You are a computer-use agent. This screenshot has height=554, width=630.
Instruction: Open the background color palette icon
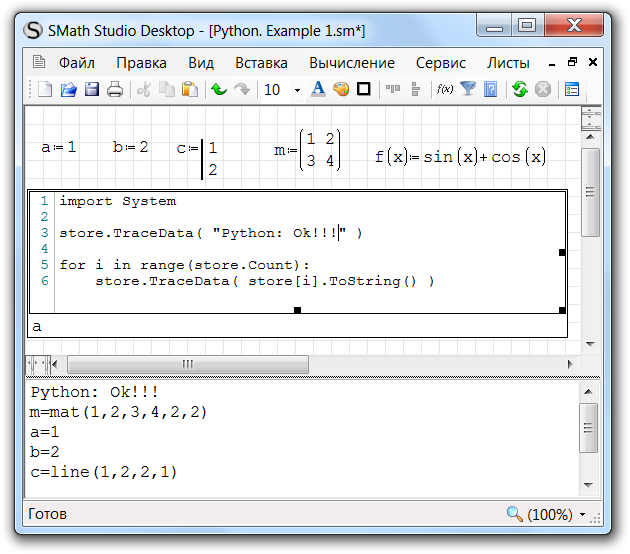(341, 90)
